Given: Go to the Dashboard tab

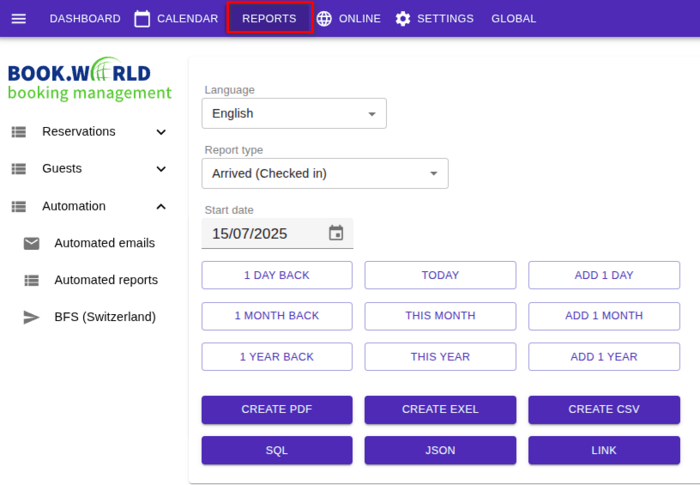Looking at the screenshot, I should pyautogui.click(x=85, y=19).
